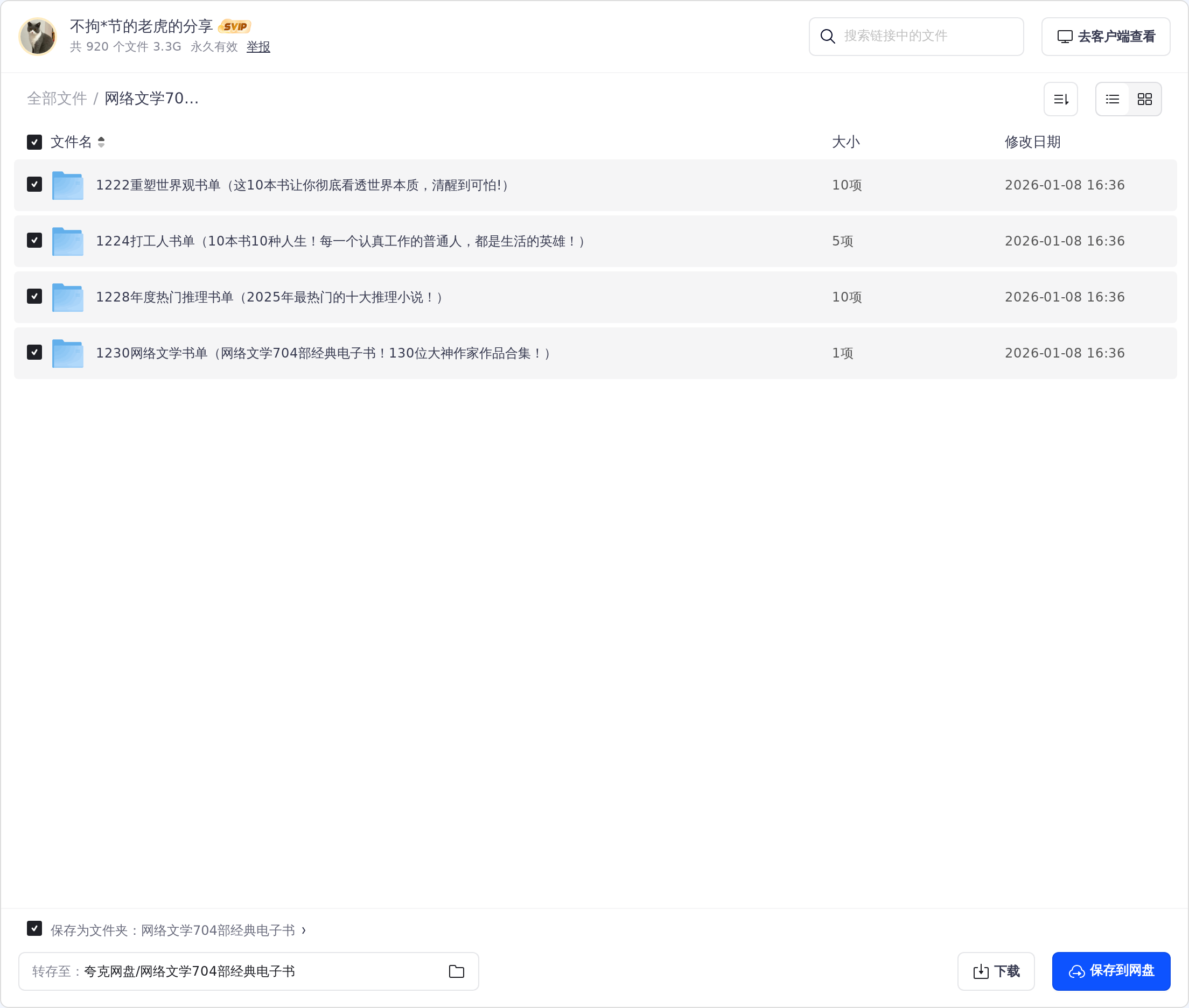Click the 下载 download button
The width and height of the screenshot is (1189, 1008).
(995, 971)
